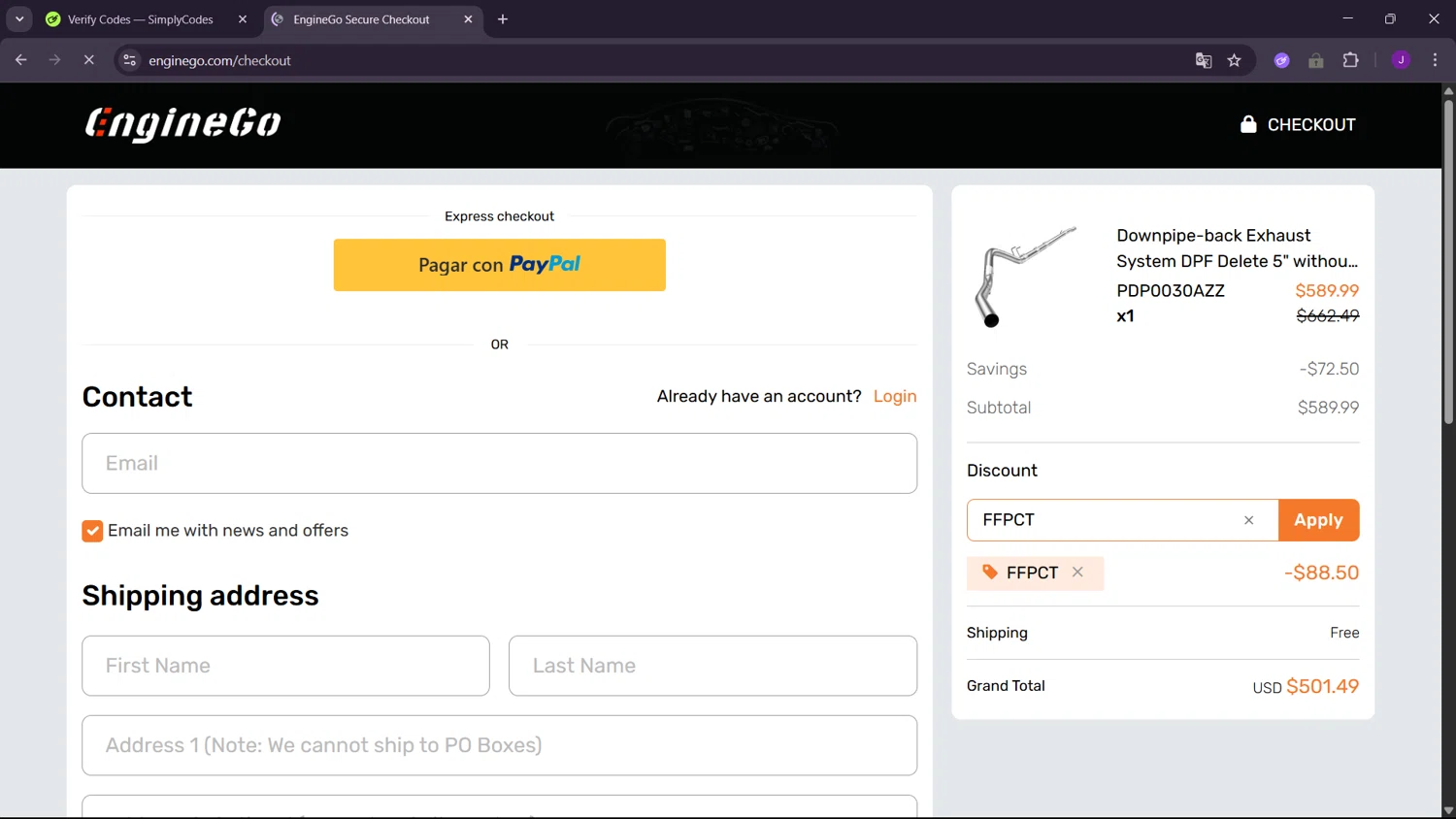The image size is (1456, 819).
Task: Open the SimplyCodes extension icon
Action: 1282,60
